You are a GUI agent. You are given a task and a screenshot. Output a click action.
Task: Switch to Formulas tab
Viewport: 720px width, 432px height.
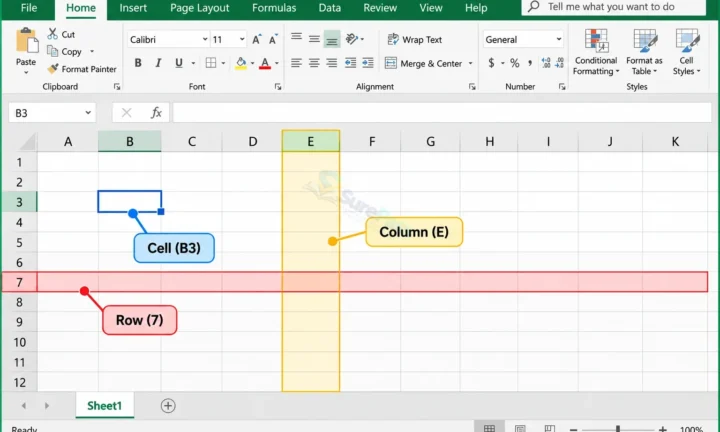click(x=274, y=8)
